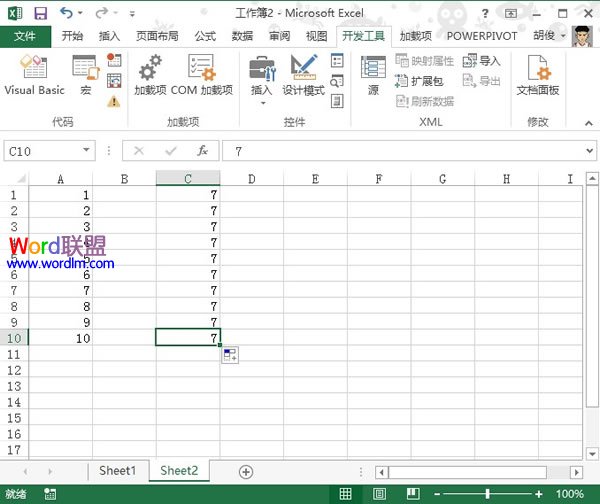Click cell A10 containing 10
600x504 pixels.
(x=60, y=338)
